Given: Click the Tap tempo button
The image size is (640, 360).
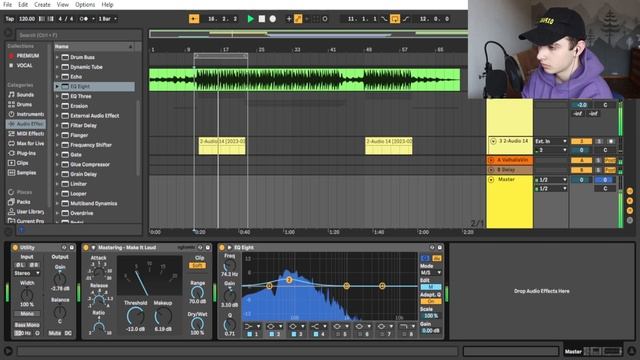Looking at the screenshot, I should [9, 19].
